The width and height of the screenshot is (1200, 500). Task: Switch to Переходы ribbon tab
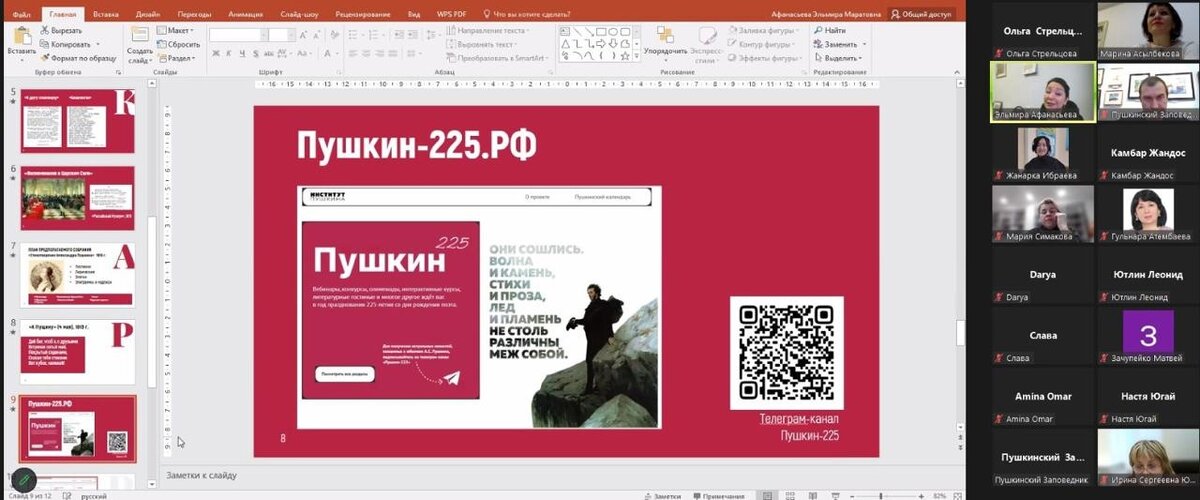point(193,15)
